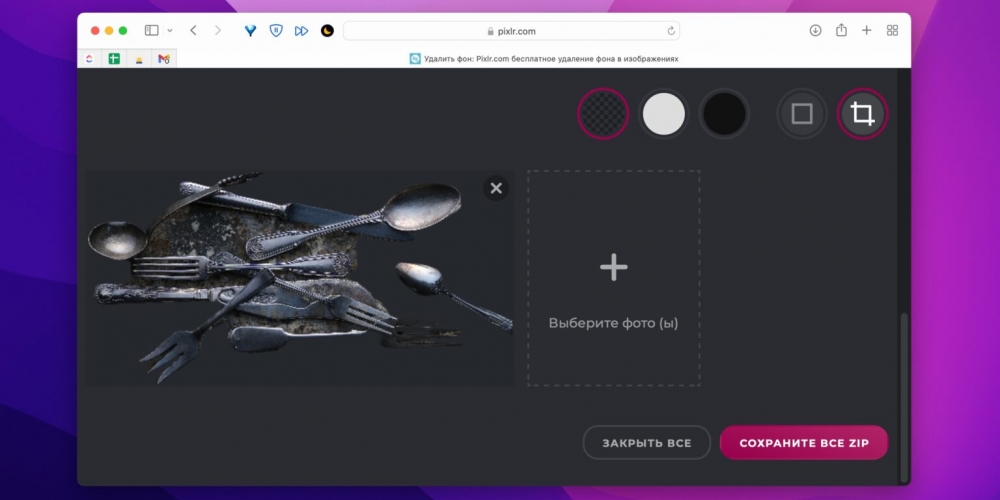1000x500 pixels.
Task: Open the first pinned tab
Action: click(89, 59)
